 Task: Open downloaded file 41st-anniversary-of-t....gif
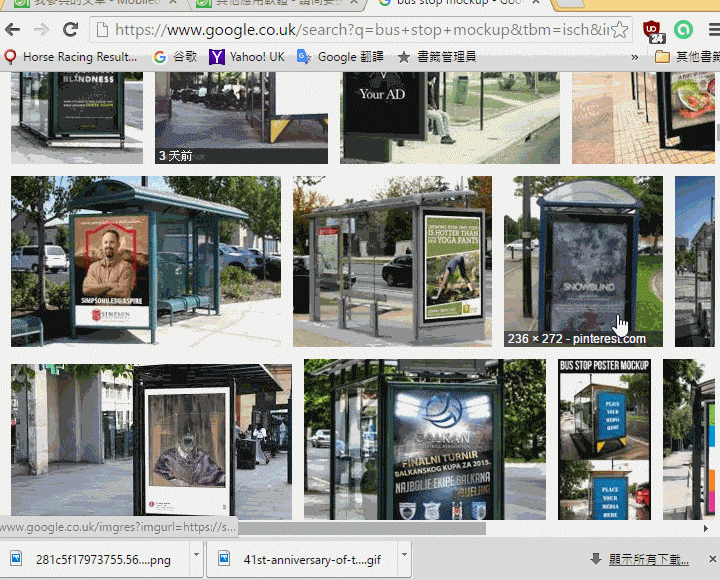(x=303, y=559)
